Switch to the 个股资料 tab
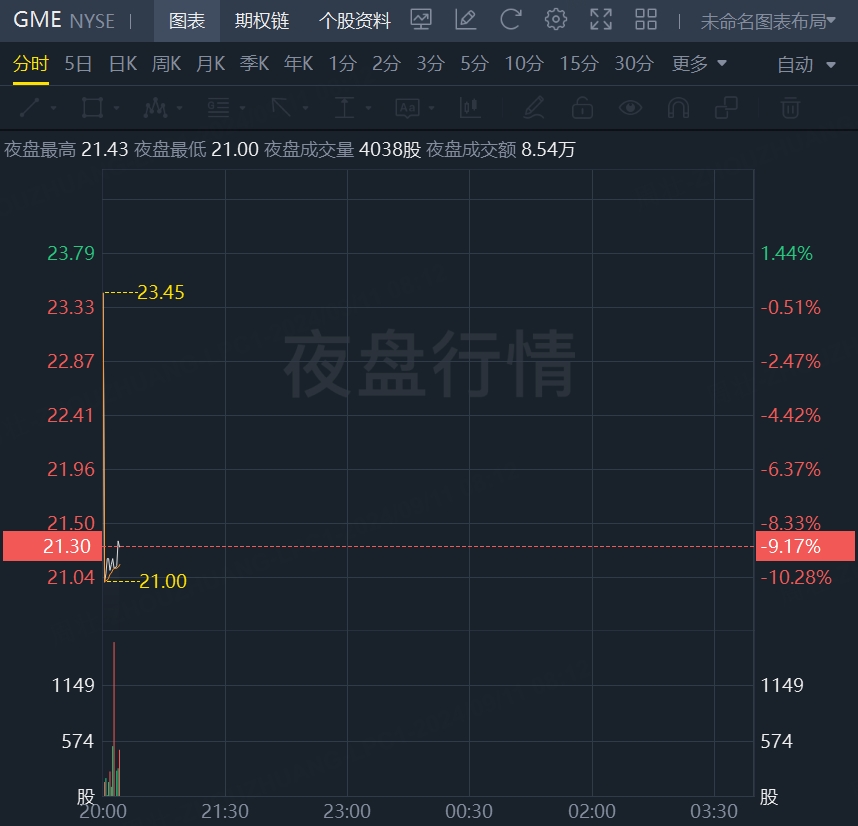 (354, 21)
